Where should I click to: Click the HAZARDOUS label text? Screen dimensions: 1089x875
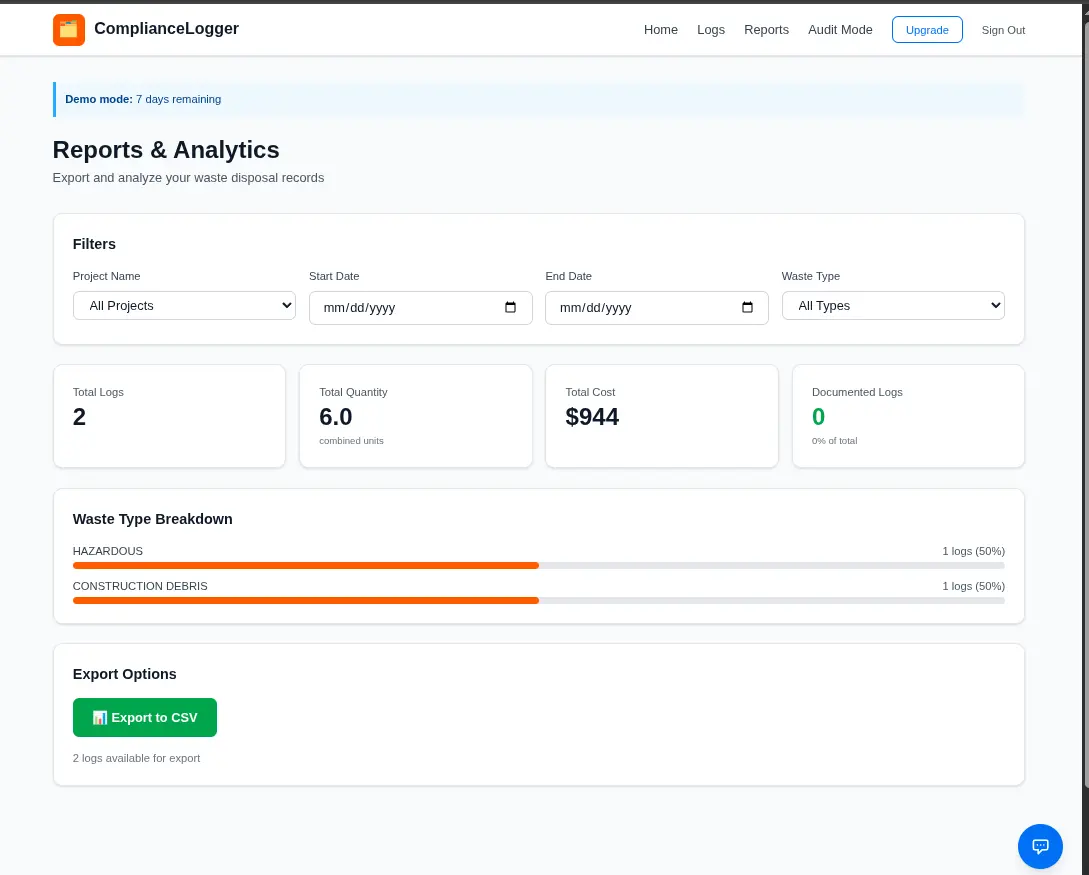tap(108, 551)
